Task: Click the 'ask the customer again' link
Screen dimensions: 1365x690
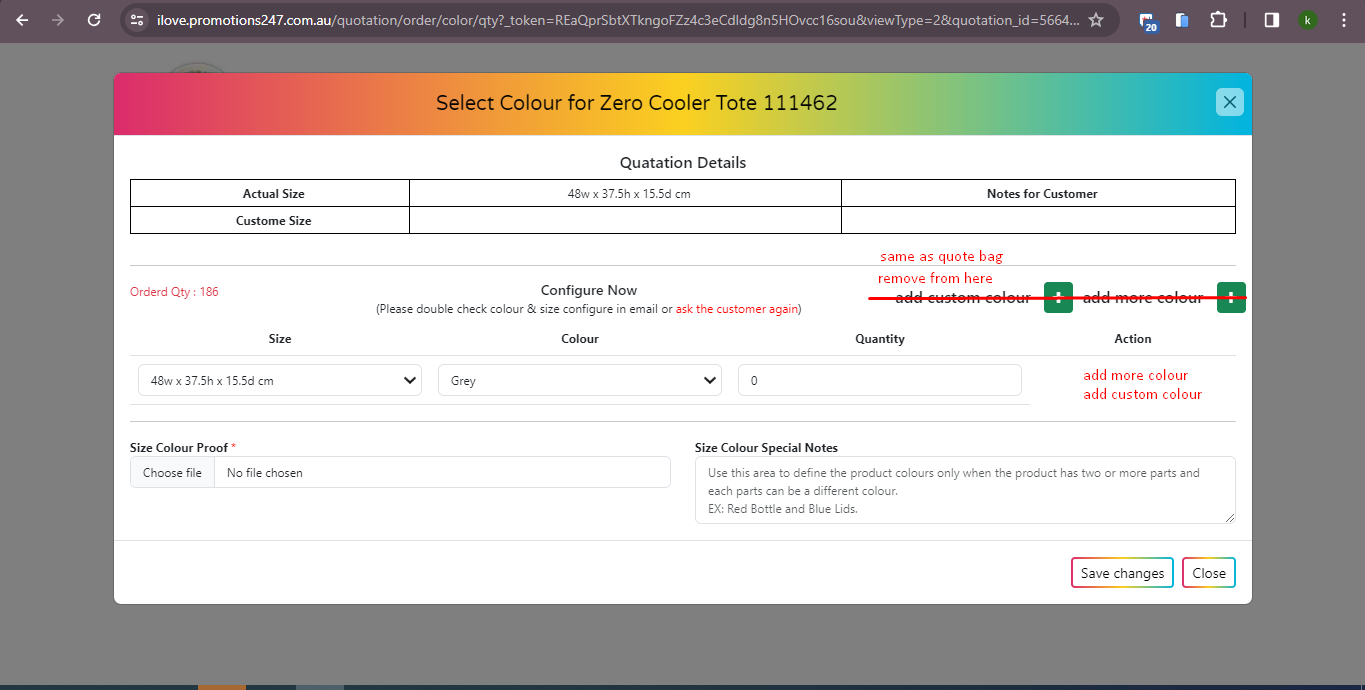Action: pos(736,309)
